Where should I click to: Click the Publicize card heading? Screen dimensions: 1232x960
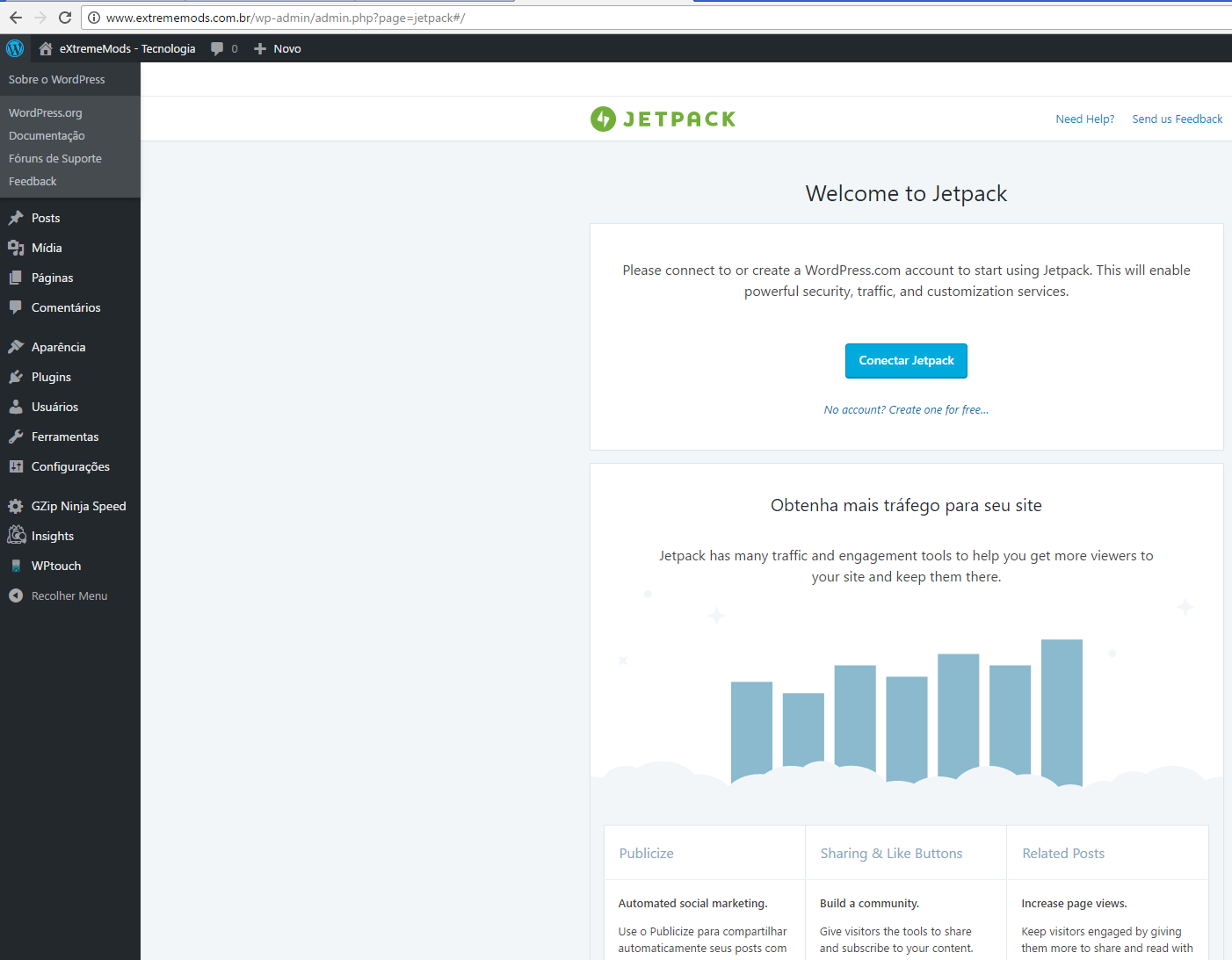[x=646, y=853]
